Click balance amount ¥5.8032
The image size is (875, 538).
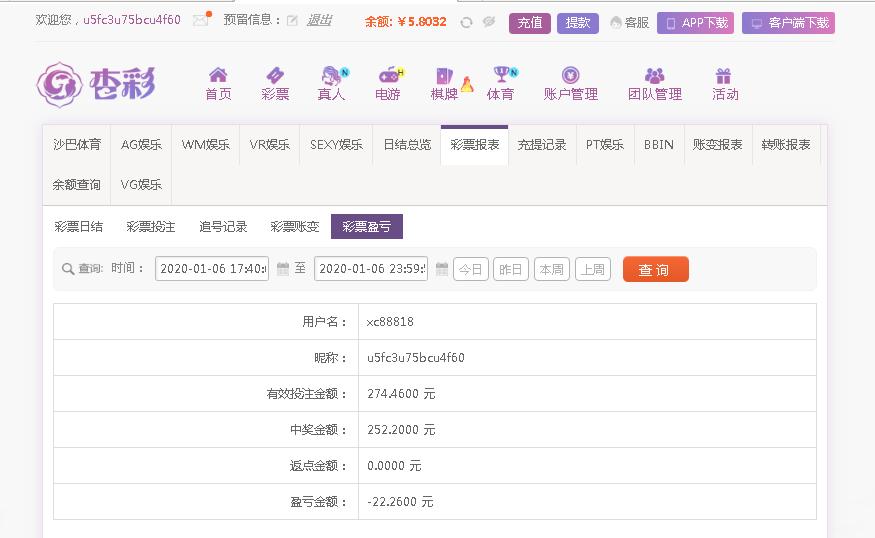click(421, 22)
